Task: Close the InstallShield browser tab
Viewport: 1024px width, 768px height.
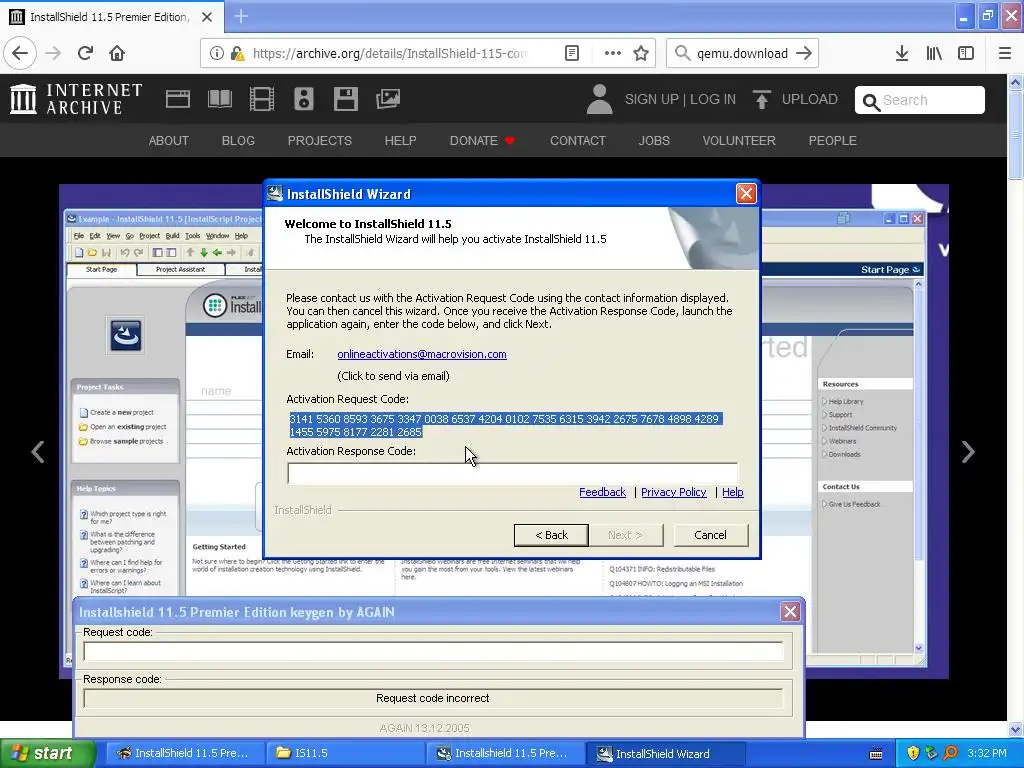Action: point(207,17)
